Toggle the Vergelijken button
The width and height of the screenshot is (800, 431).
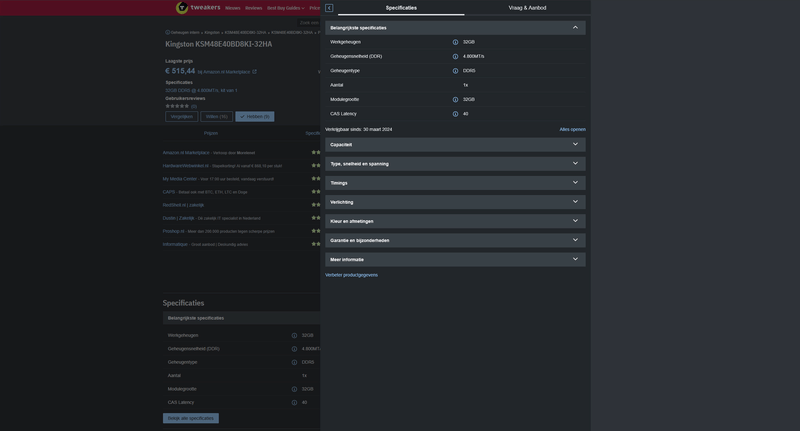tap(182, 117)
